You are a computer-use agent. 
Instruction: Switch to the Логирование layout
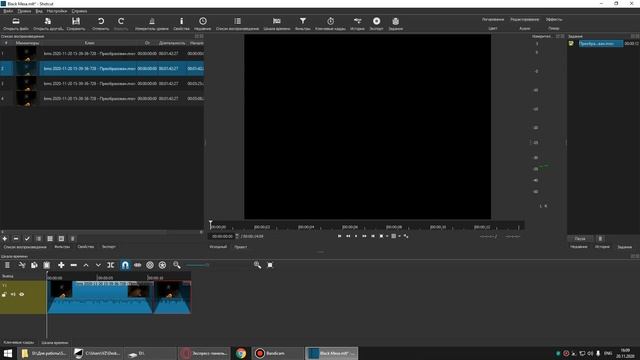click(x=493, y=20)
